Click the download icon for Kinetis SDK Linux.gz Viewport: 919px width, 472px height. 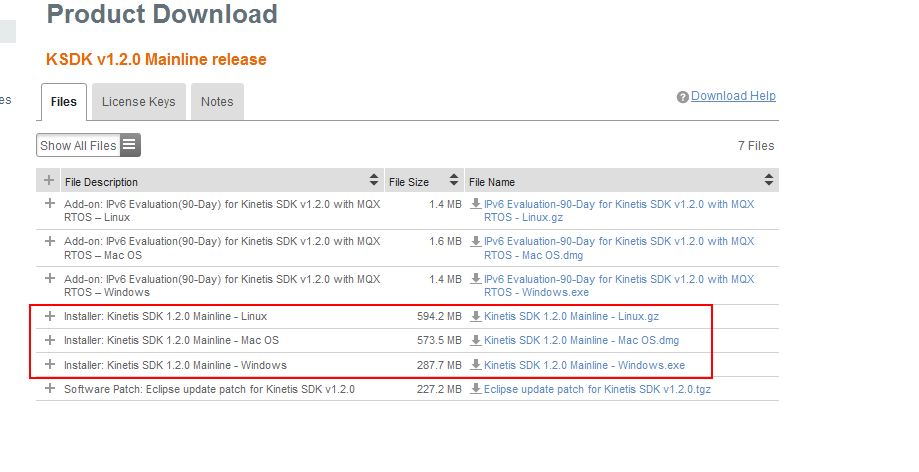click(x=476, y=316)
